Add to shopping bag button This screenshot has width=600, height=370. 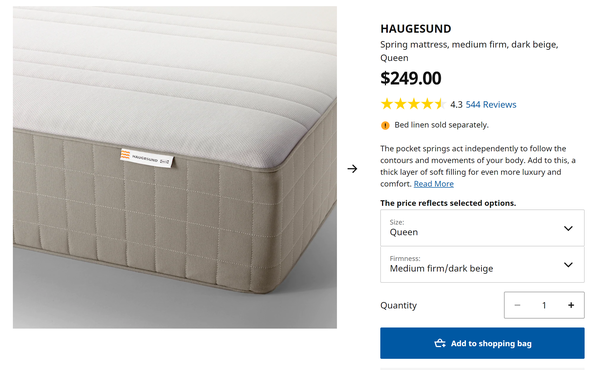[x=482, y=343]
